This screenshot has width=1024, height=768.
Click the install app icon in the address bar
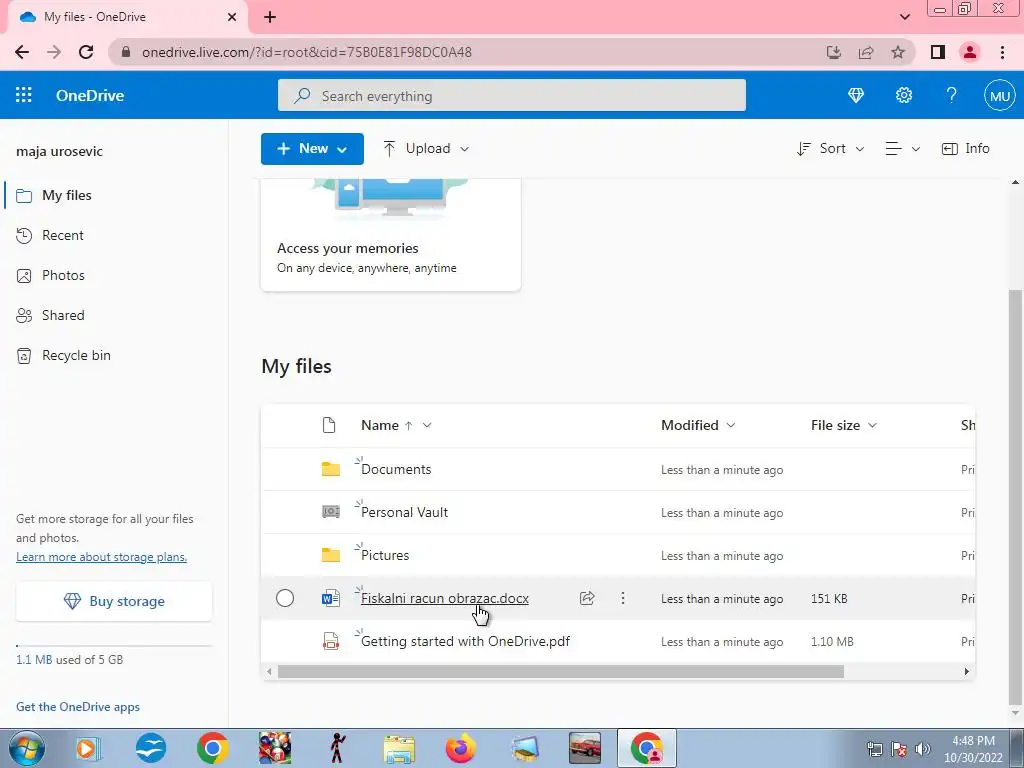coord(833,52)
